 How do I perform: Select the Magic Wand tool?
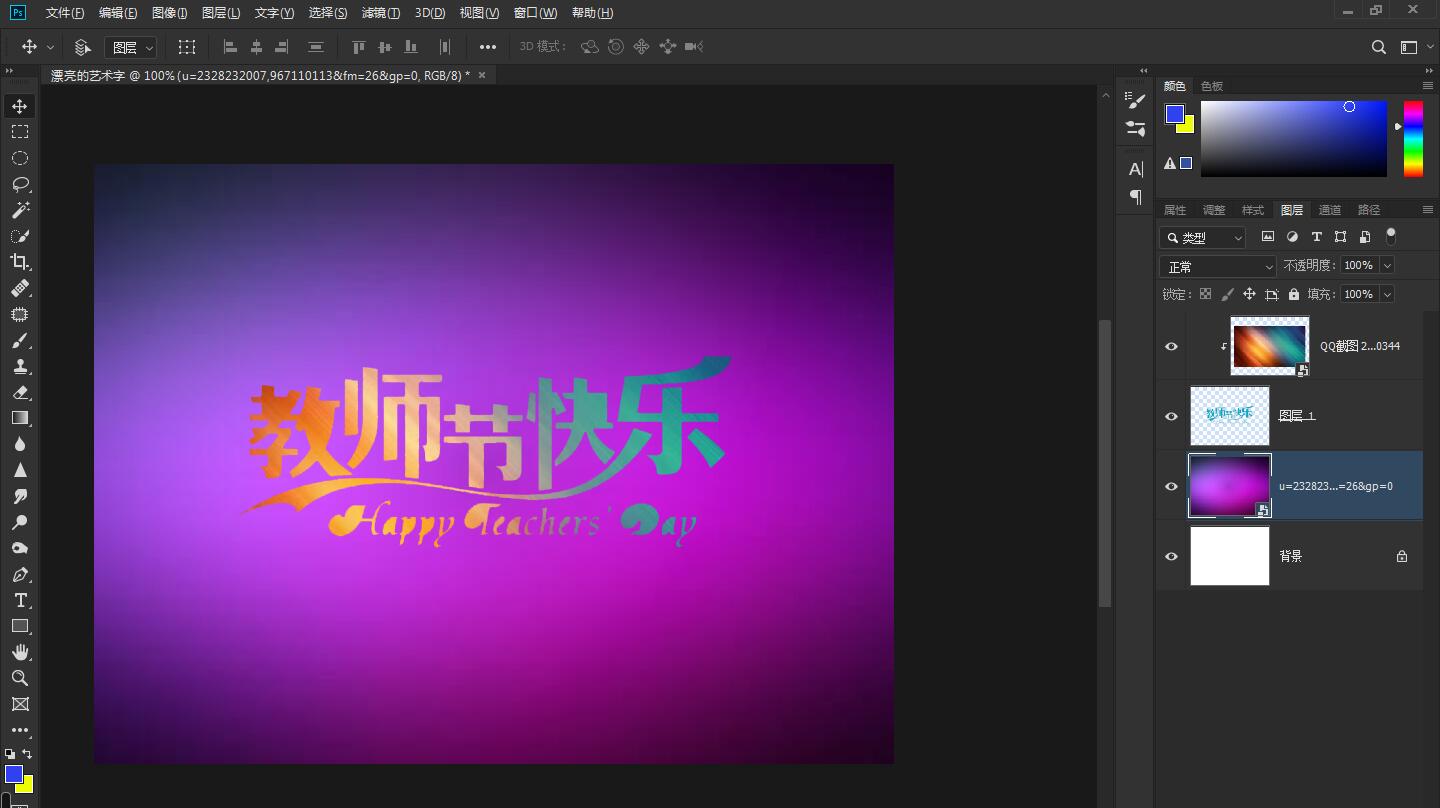tap(19, 209)
